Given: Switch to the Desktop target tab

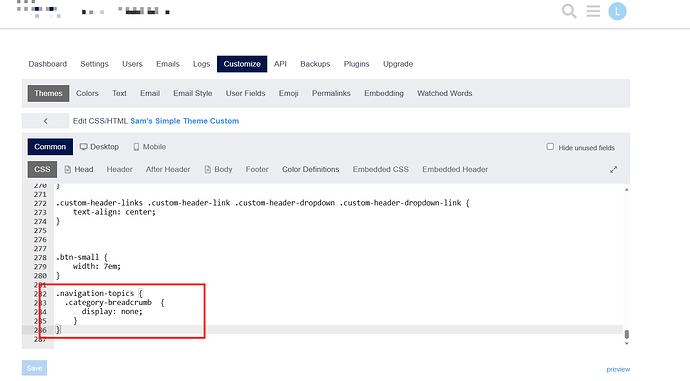Looking at the screenshot, I should (x=99, y=147).
